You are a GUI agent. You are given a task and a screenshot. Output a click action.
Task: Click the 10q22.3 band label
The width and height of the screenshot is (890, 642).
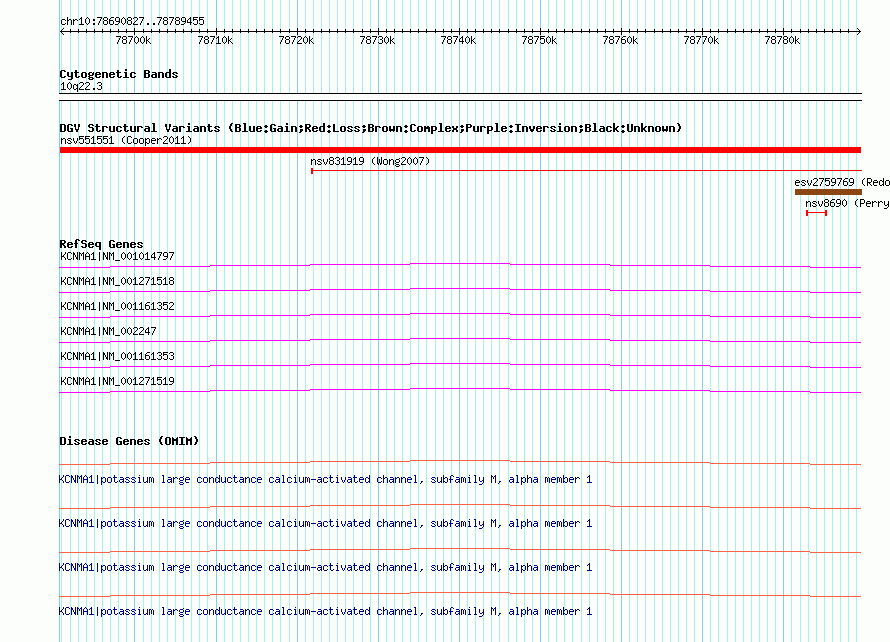coord(81,86)
